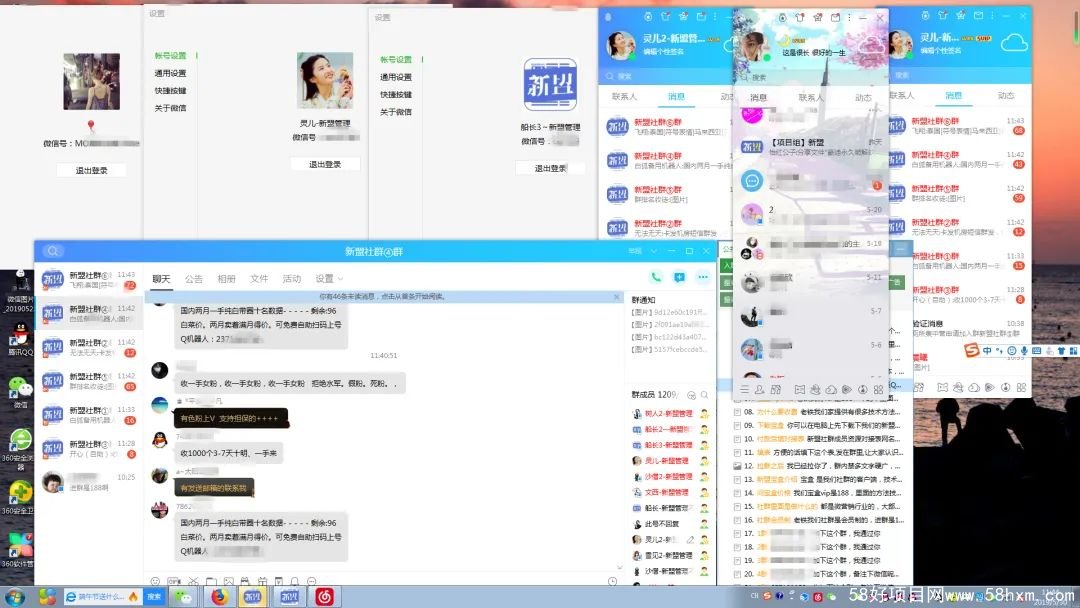Open the WeChat taskbar button
Image resolution: width=1080 pixels, height=608 pixels.
point(183,596)
